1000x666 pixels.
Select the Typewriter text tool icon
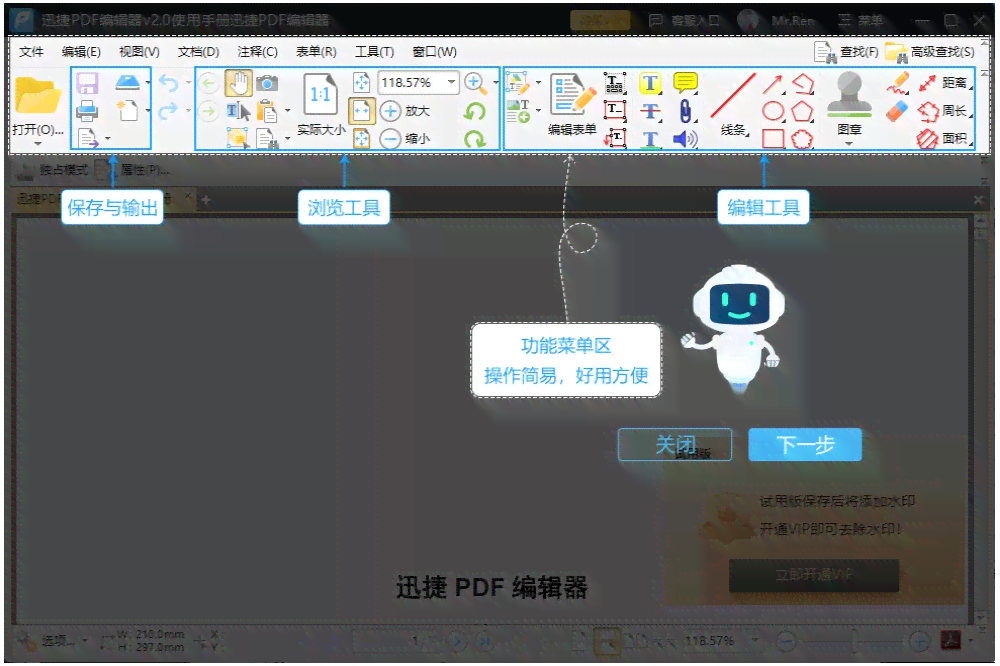coord(615,83)
